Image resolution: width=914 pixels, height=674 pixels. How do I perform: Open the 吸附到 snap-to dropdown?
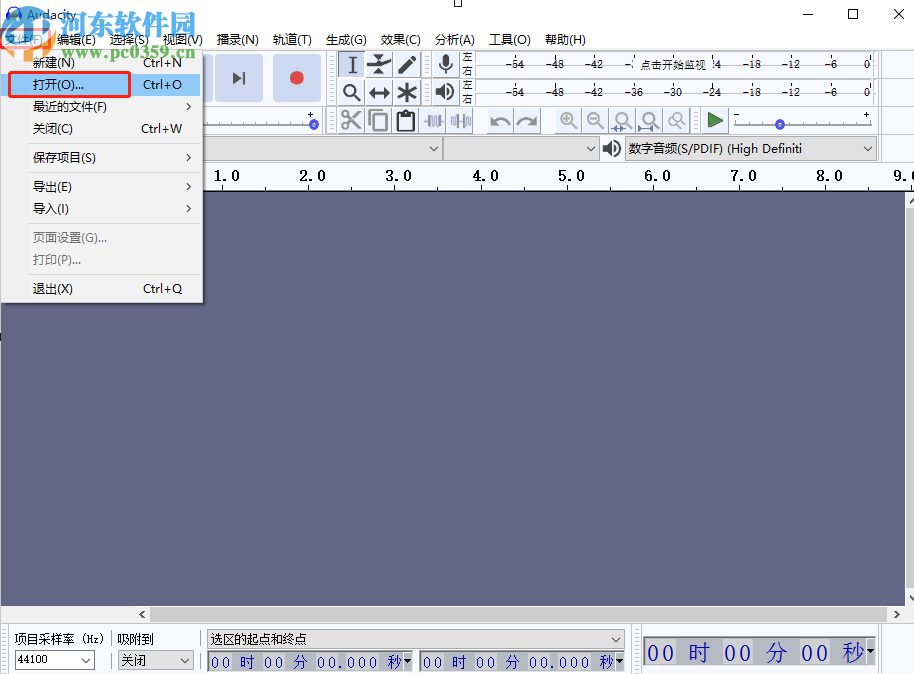point(155,660)
